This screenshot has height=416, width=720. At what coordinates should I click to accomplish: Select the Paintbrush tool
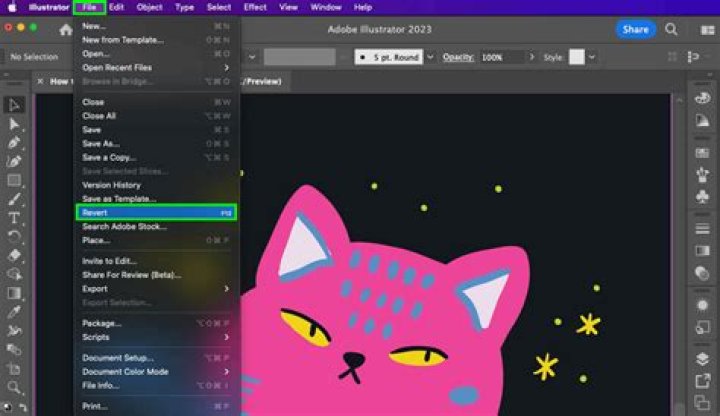(14, 199)
